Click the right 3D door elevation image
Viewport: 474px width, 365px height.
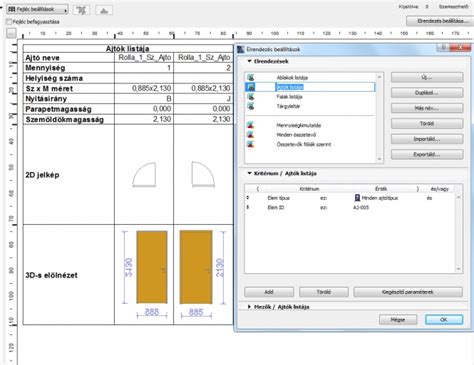click(196, 267)
